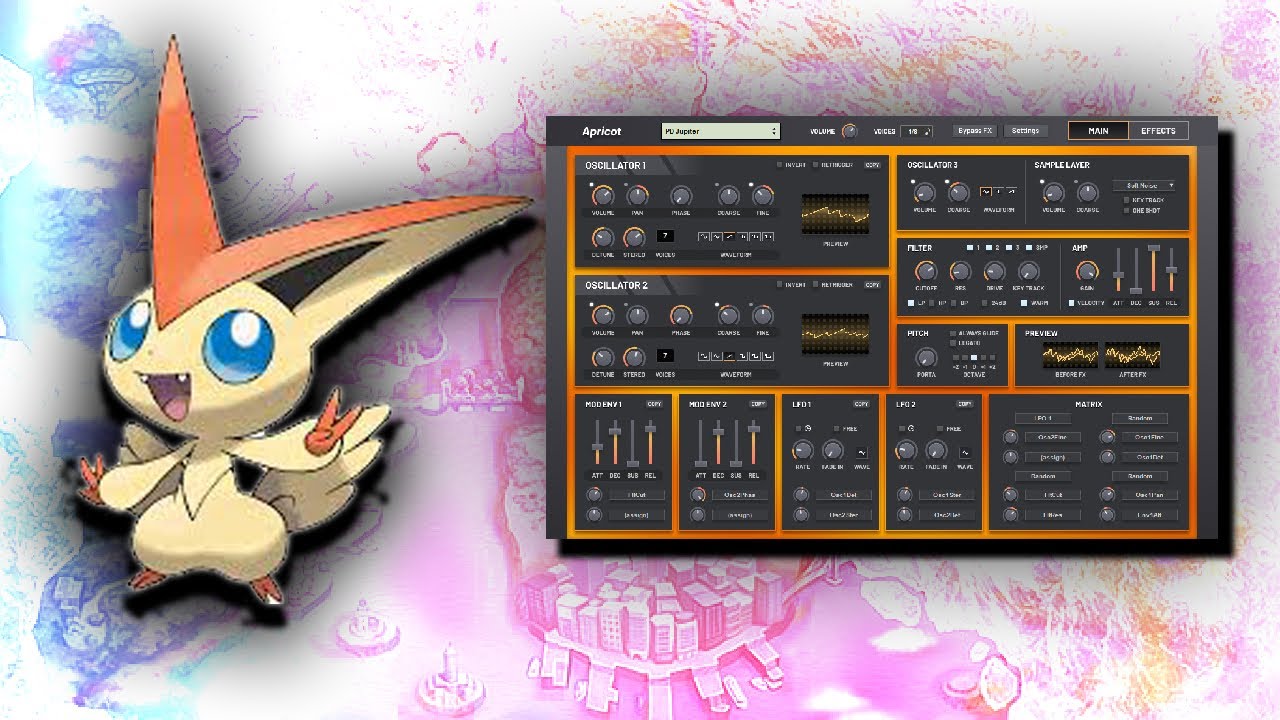Enable Invert on Oscillator 1

click(x=779, y=165)
